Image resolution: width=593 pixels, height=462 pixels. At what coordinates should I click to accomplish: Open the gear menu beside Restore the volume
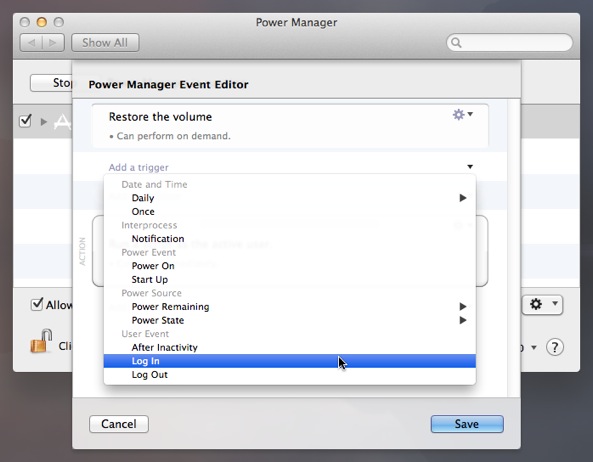tap(463, 114)
